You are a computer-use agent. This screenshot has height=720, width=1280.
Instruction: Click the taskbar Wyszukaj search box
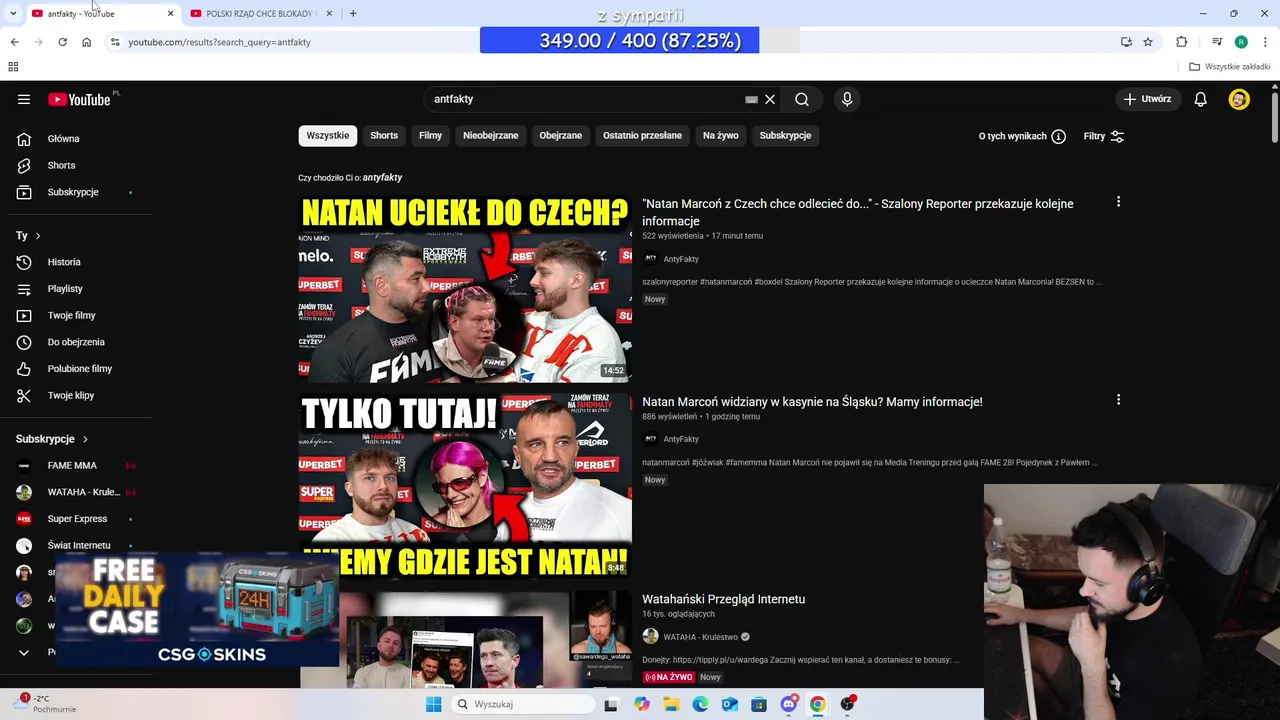tap(521, 704)
